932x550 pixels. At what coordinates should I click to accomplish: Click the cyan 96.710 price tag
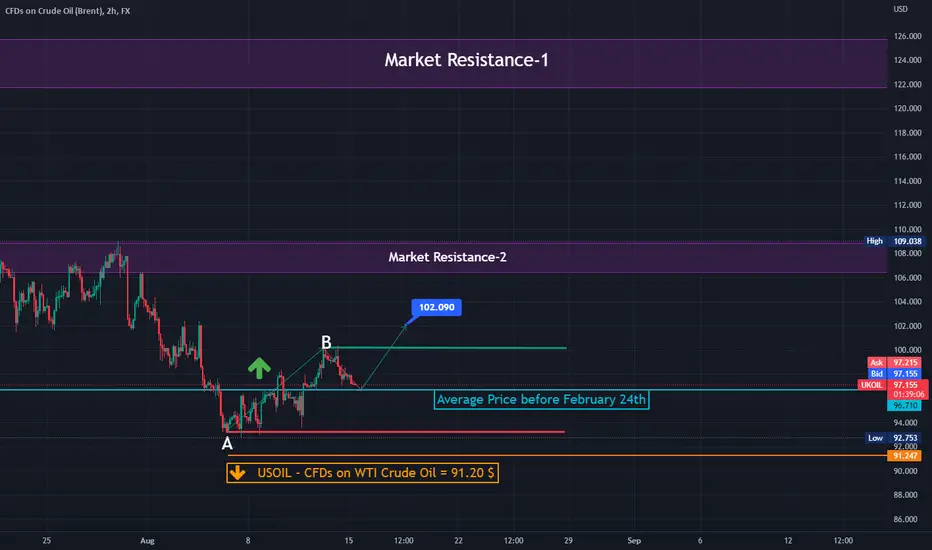pos(904,406)
